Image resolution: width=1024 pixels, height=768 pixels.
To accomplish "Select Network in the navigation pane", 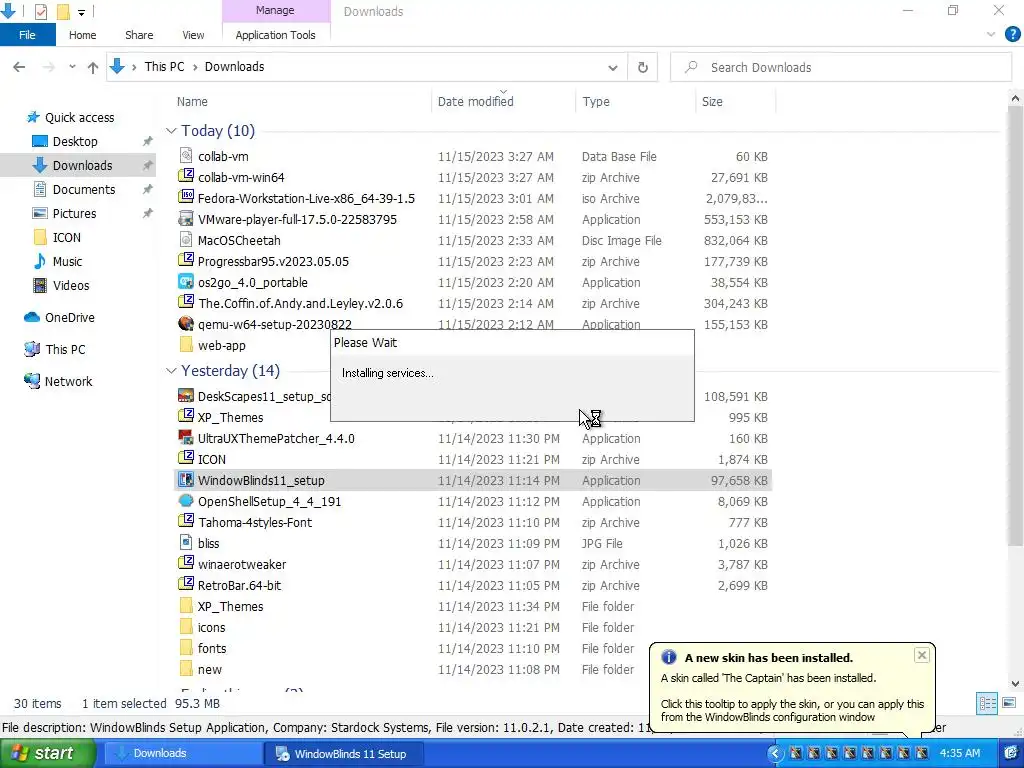I will [68, 381].
